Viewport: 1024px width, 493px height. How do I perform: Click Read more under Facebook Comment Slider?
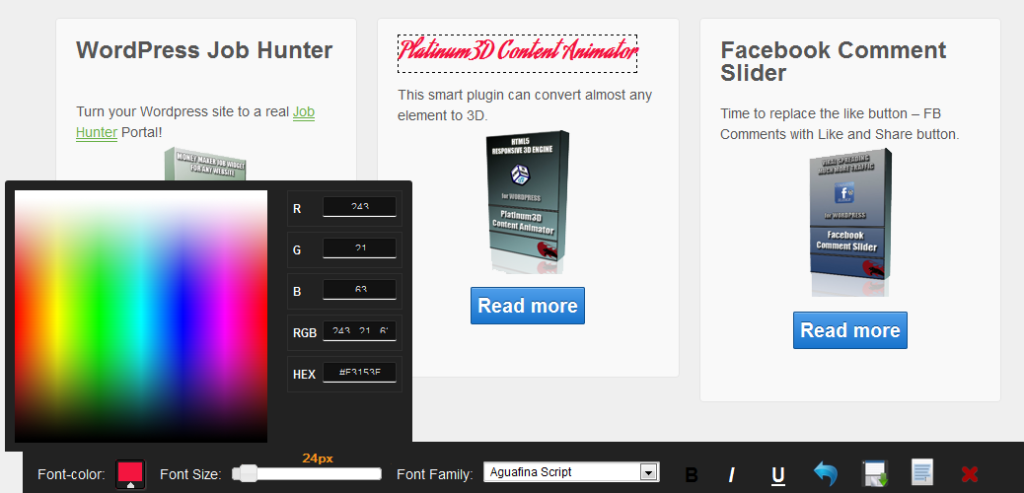850,330
